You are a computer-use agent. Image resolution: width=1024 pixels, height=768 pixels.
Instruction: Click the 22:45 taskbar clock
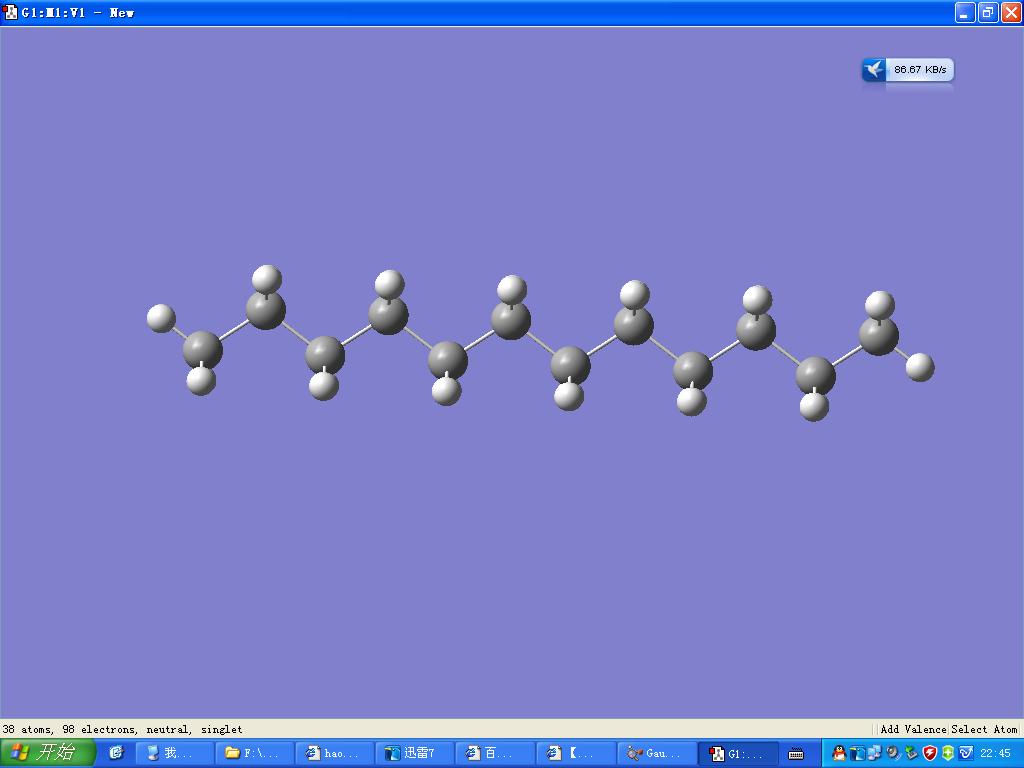(x=995, y=753)
